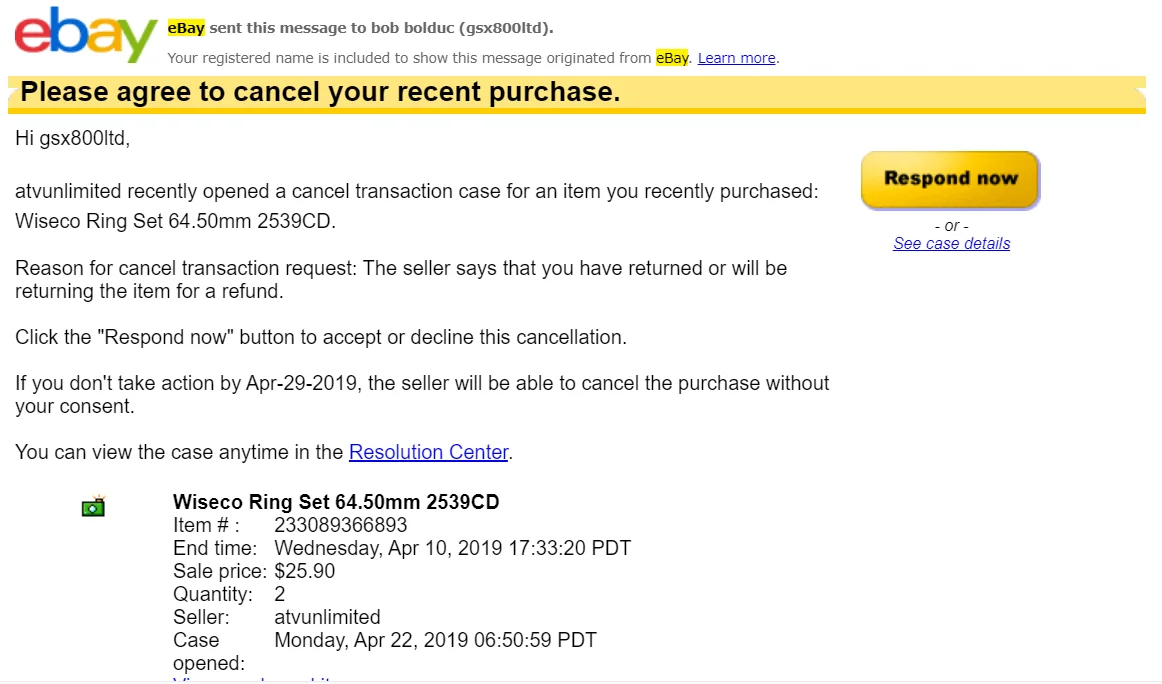Click the eBay logo
The height and width of the screenshot is (684, 1162).
coord(85,38)
